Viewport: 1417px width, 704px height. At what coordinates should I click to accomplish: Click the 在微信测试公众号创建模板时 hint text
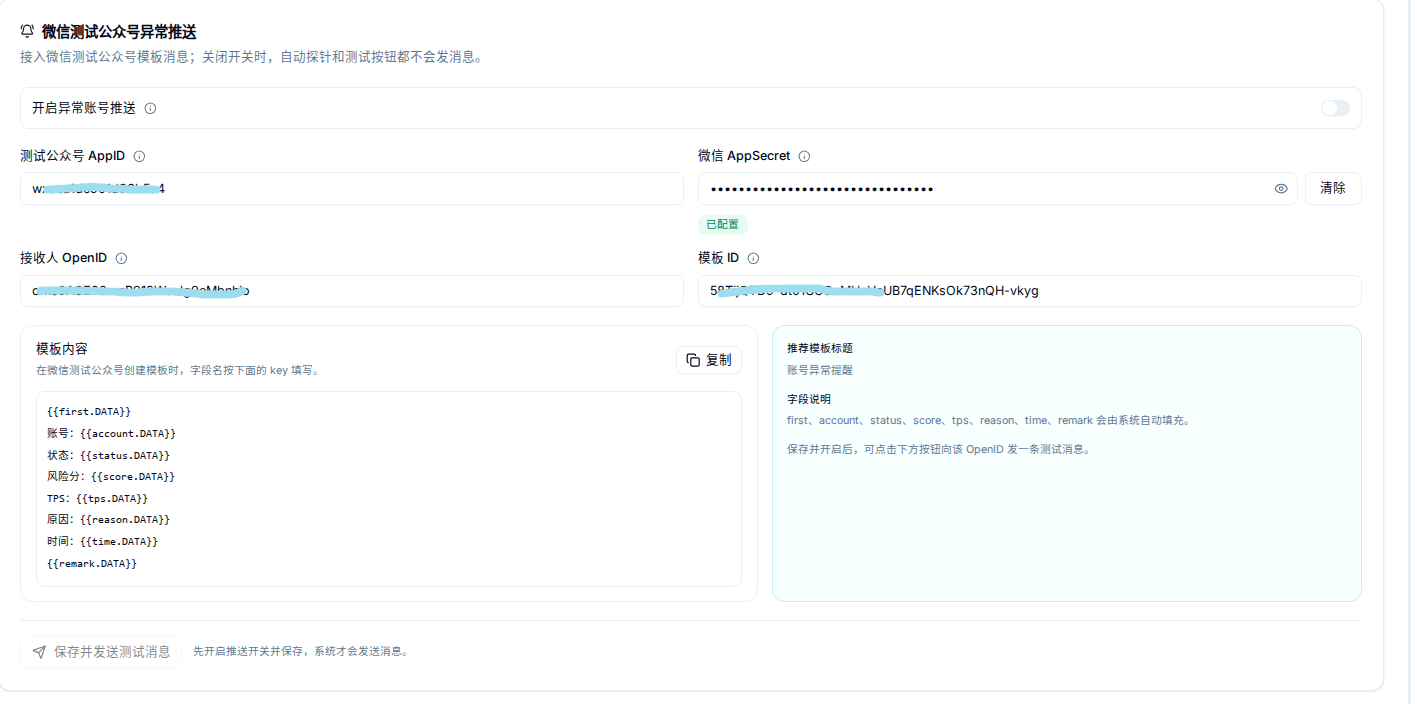pyautogui.click(x=178, y=370)
